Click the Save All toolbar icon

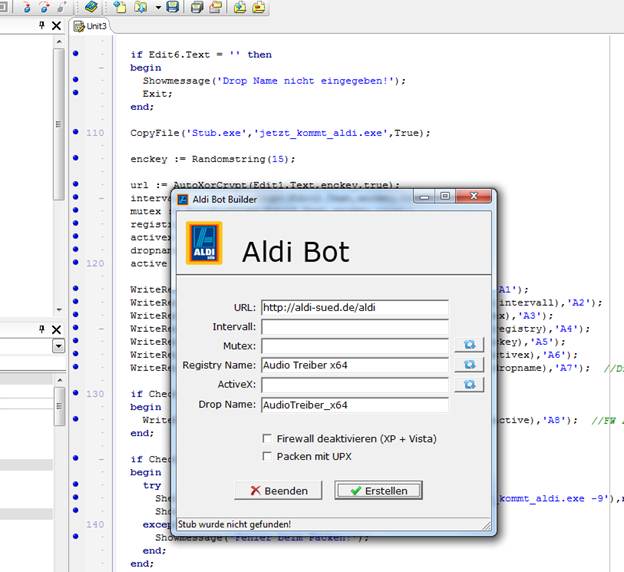tap(197, 7)
